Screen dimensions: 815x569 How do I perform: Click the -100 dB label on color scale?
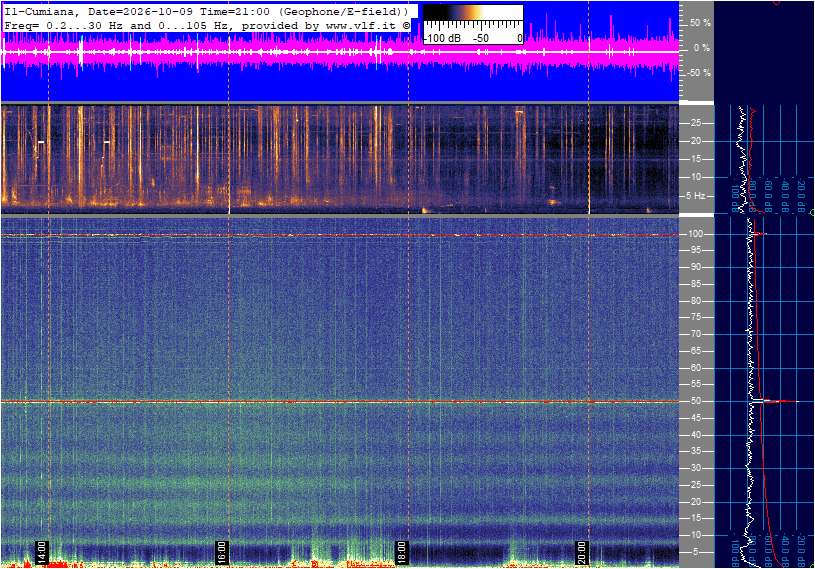point(442,38)
